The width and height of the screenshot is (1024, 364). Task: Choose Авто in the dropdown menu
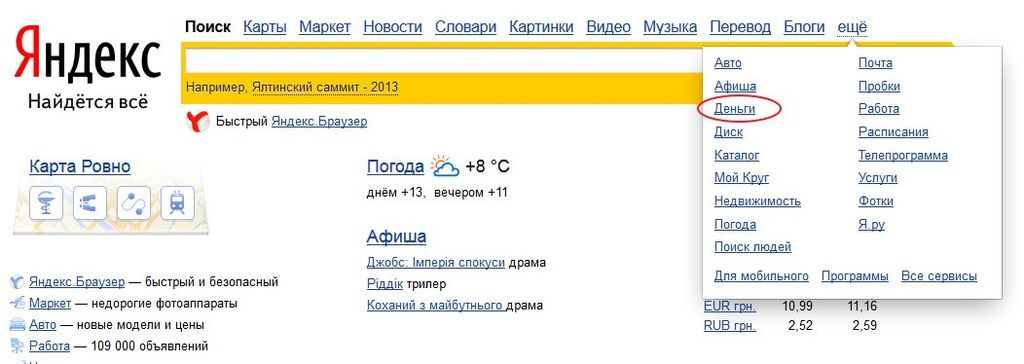click(x=728, y=63)
